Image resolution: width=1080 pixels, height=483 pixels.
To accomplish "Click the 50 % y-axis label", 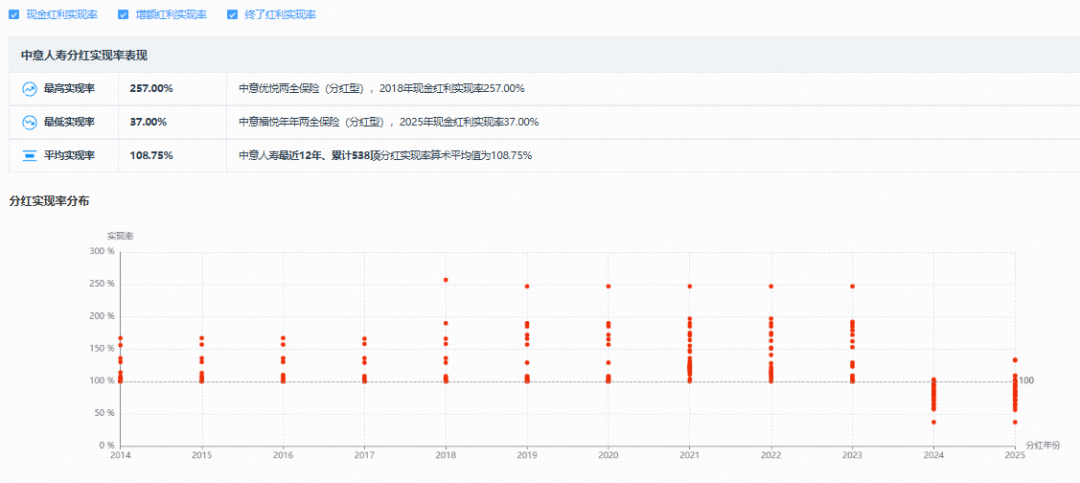I will pyautogui.click(x=104, y=413).
